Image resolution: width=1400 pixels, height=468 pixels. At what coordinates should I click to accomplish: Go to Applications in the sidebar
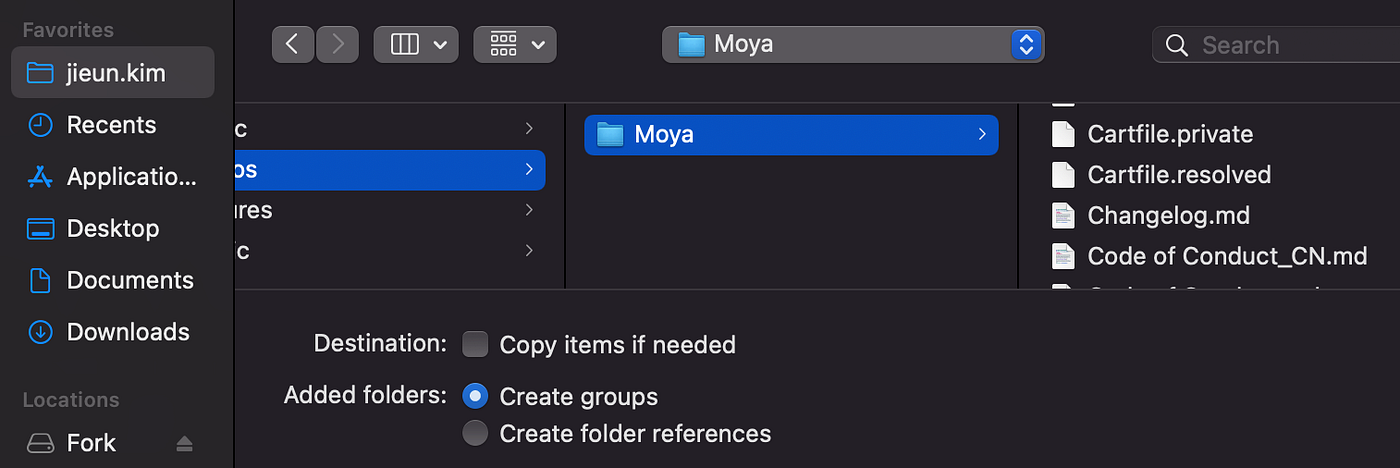click(x=113, y=177)
